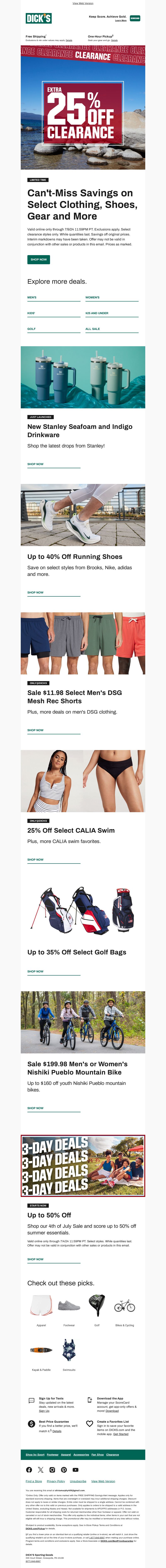Open the $25 AND UNDER deals link

pyautogui.click(x=96, y=313)
